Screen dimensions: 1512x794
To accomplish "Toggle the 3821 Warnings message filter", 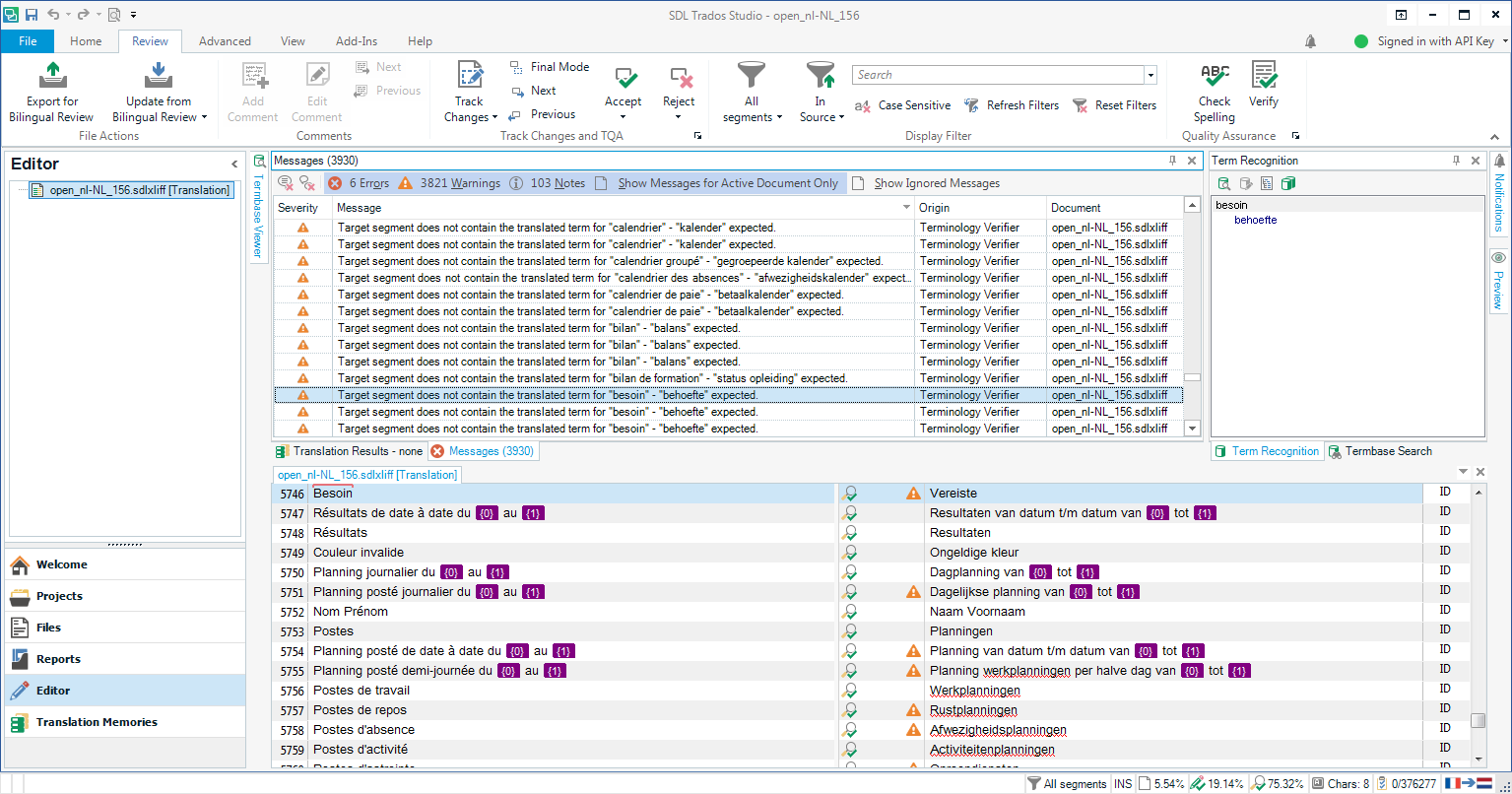I will (x=449, y=183).
